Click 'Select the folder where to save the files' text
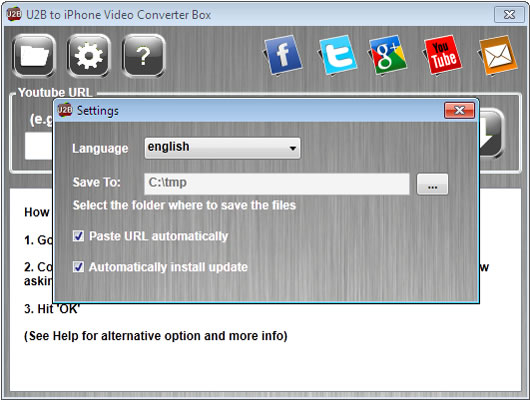Image resolution: width=530 pixels, height=400 pixels. (x=184, y=205)
